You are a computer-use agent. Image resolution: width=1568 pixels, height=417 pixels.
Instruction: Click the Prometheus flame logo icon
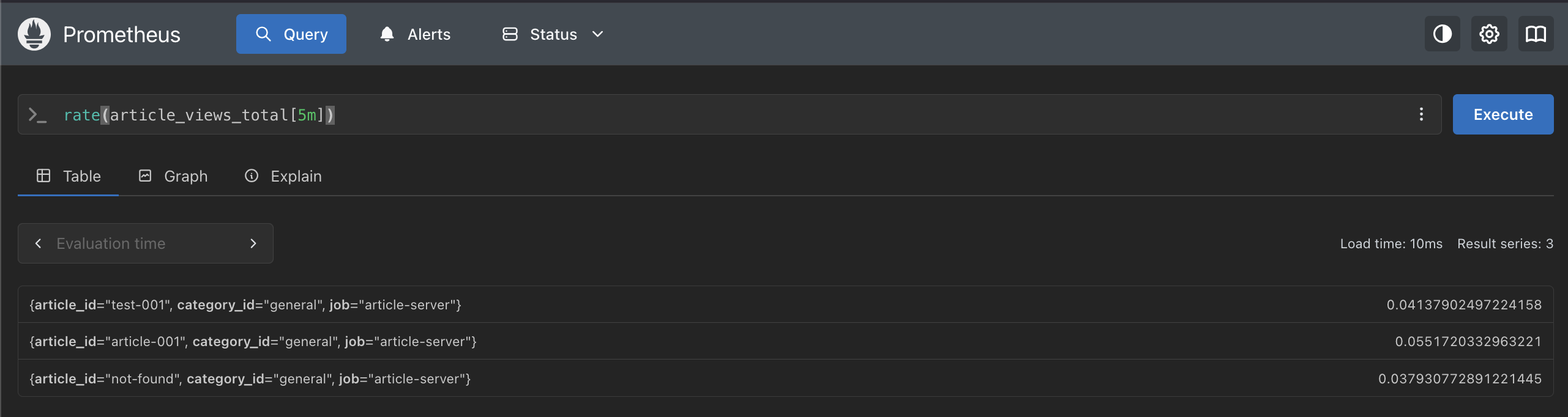(34, 34)
